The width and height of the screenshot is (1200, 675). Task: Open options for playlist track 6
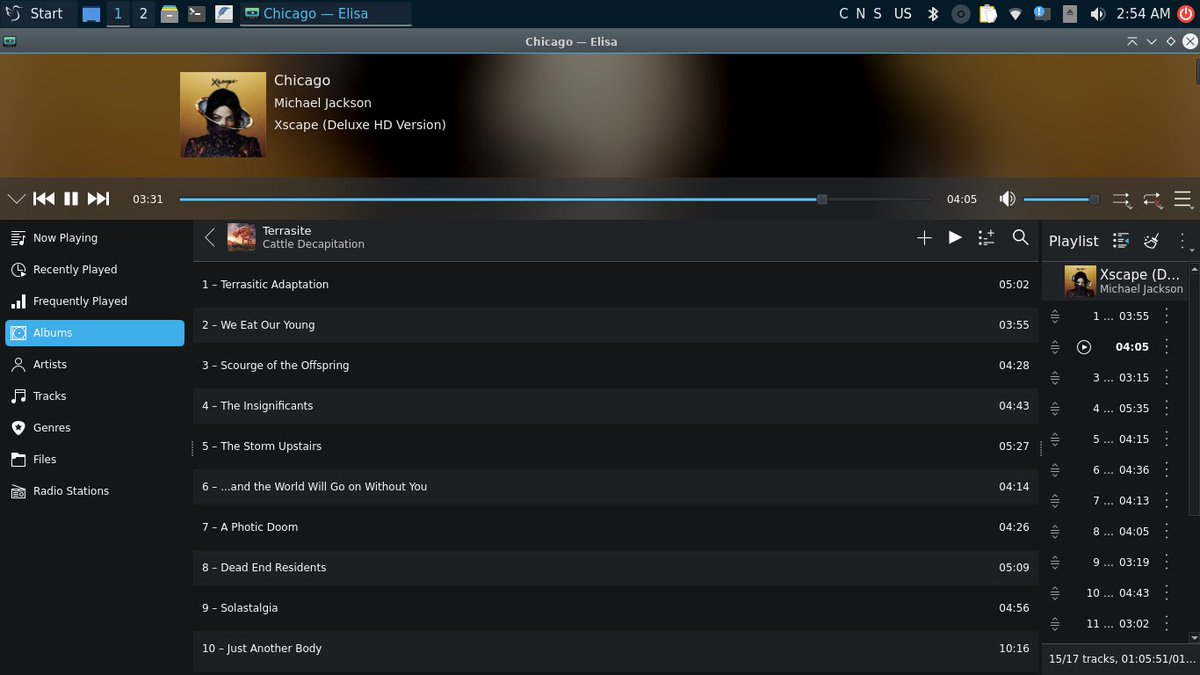[x=1166, y=470]
